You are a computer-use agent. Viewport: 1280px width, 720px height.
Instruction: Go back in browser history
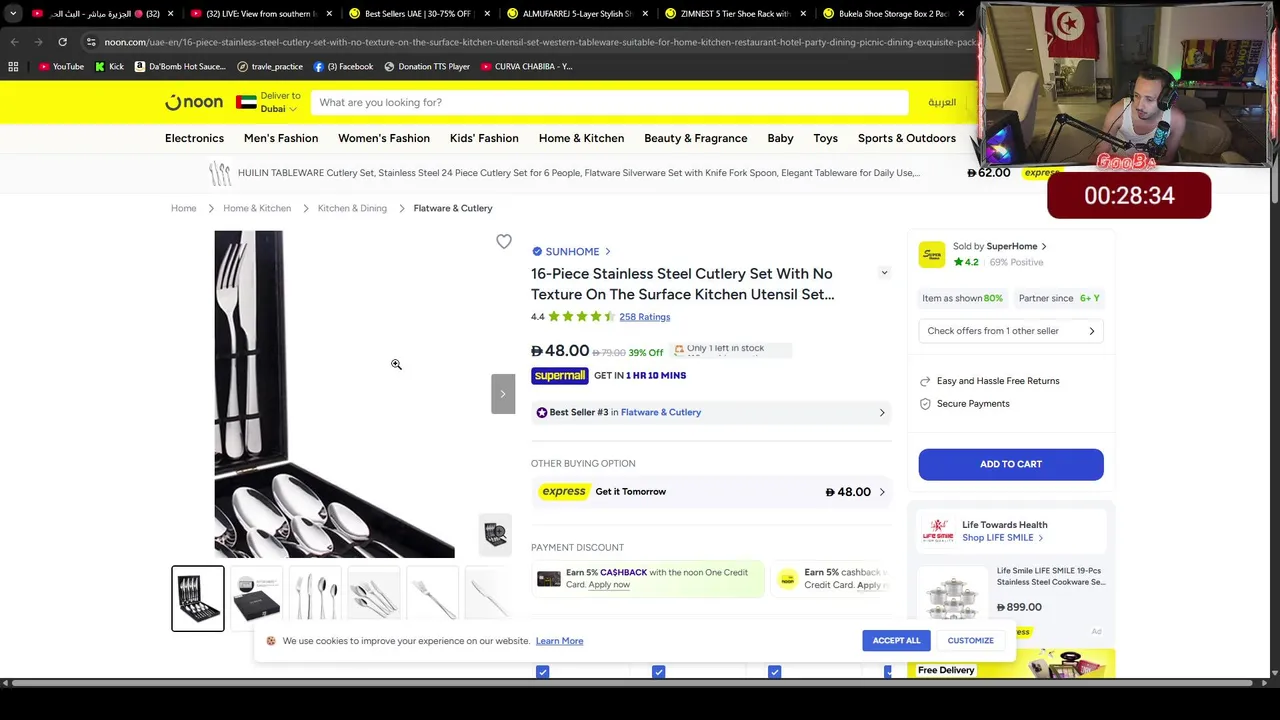coord(14,42)
